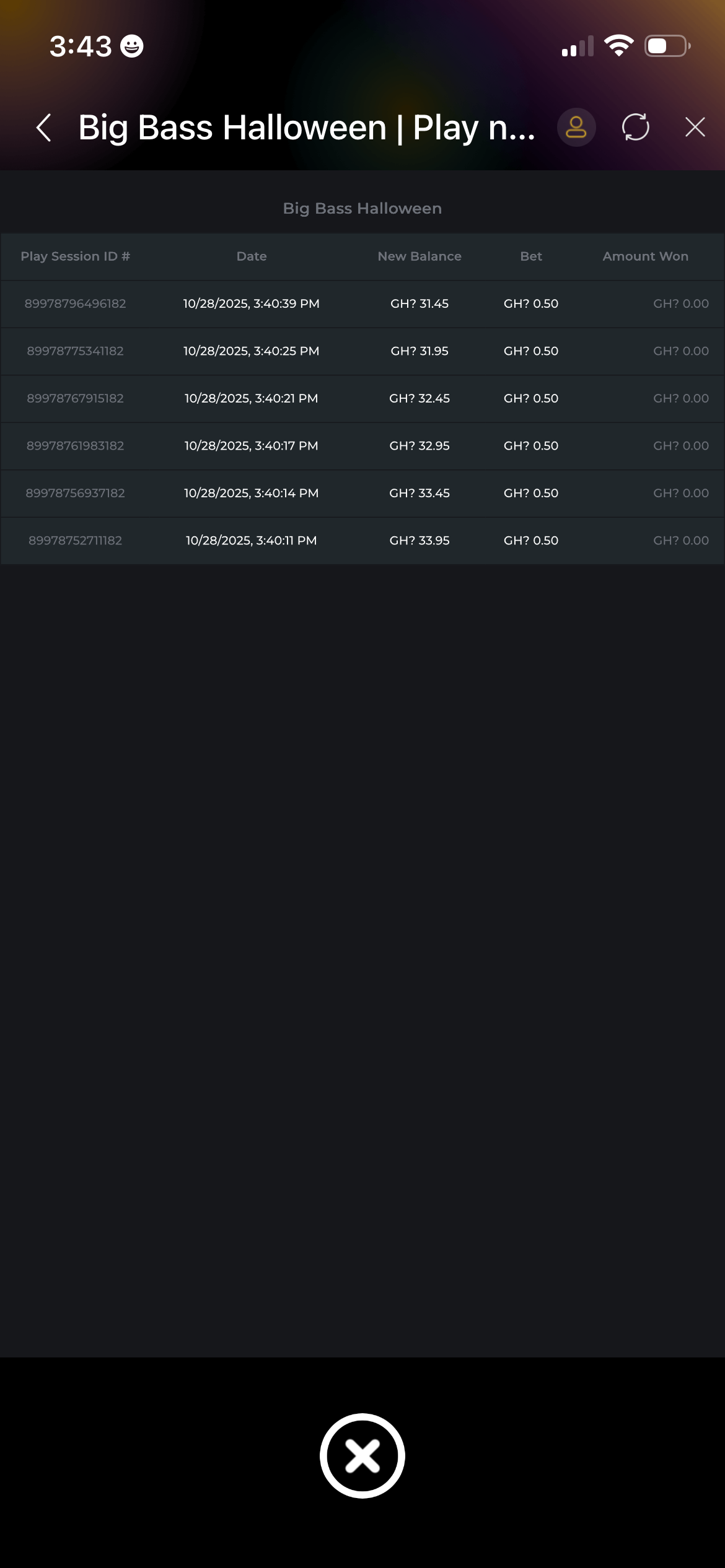
Task: Select the row dated 3:40:21 PM
Action: (251, 398)
